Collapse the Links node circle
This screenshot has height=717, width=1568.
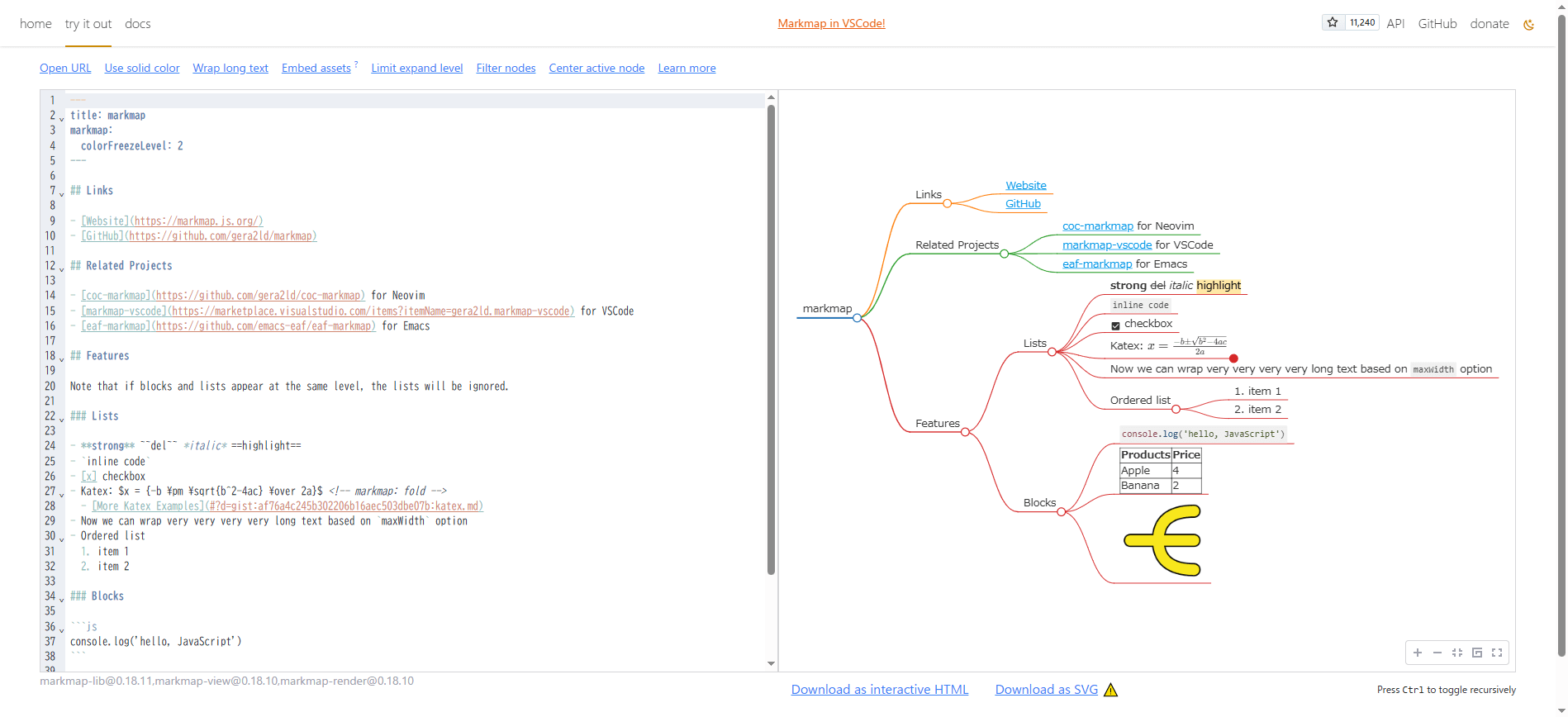(948, 203)
